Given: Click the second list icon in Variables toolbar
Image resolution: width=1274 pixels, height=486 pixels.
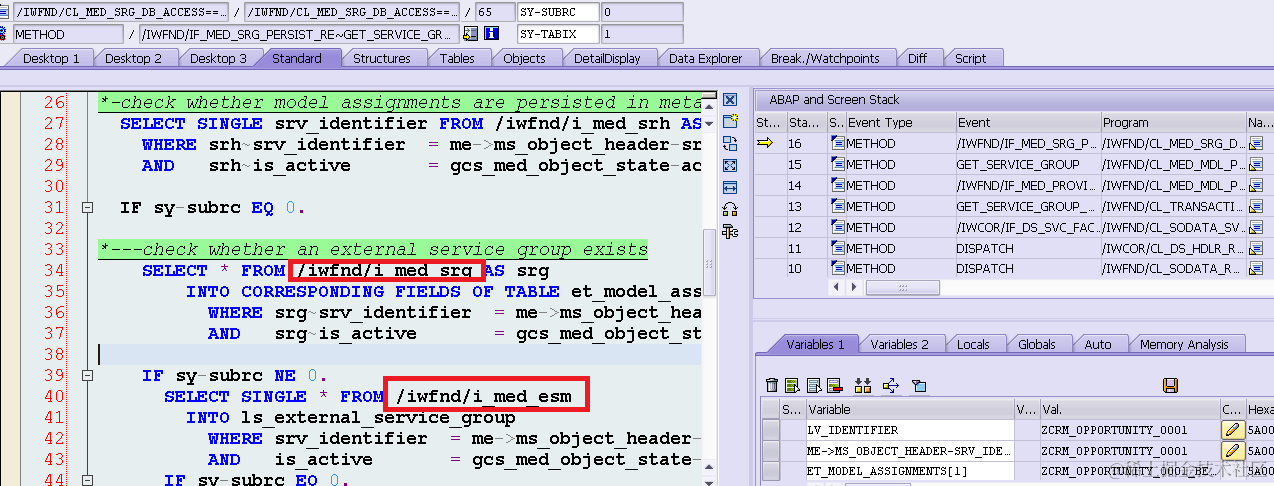Looking at the screenshot, I should tap(813, 385).
